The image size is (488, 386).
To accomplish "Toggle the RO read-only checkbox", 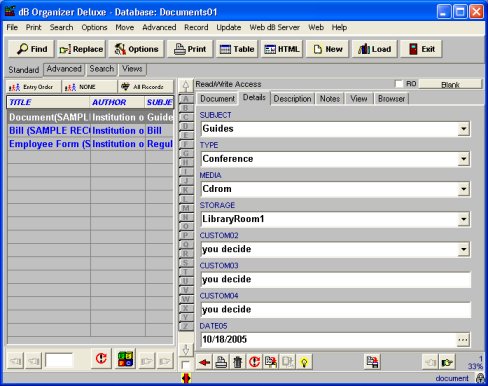I will 399,84.
